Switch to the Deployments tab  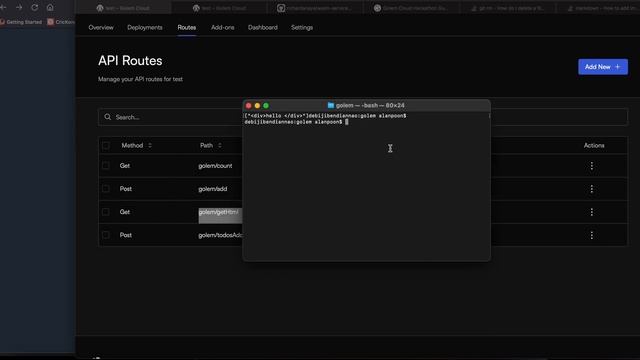click(144, 27)
